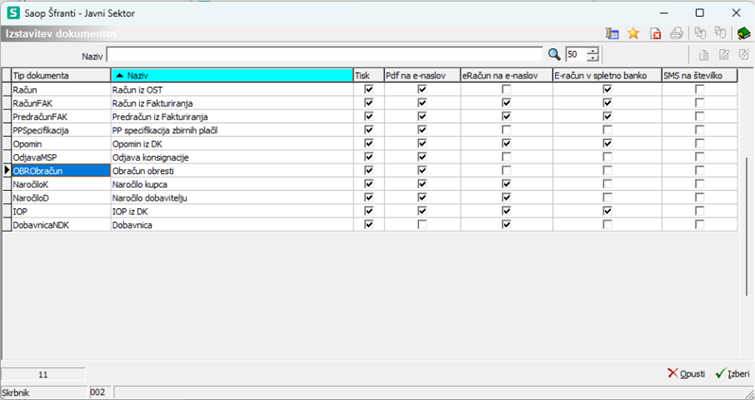Image resolution: width=755 pixels, height=400 pixels.
Task: Click the 'Odjava konsignacije' name cell
Action: click(232, 157)
